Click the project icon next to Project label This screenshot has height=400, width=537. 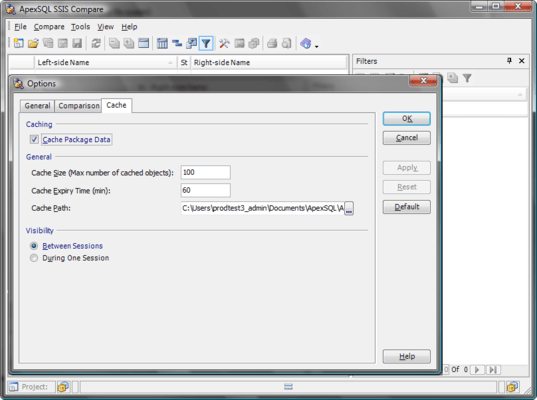point(13,387)
